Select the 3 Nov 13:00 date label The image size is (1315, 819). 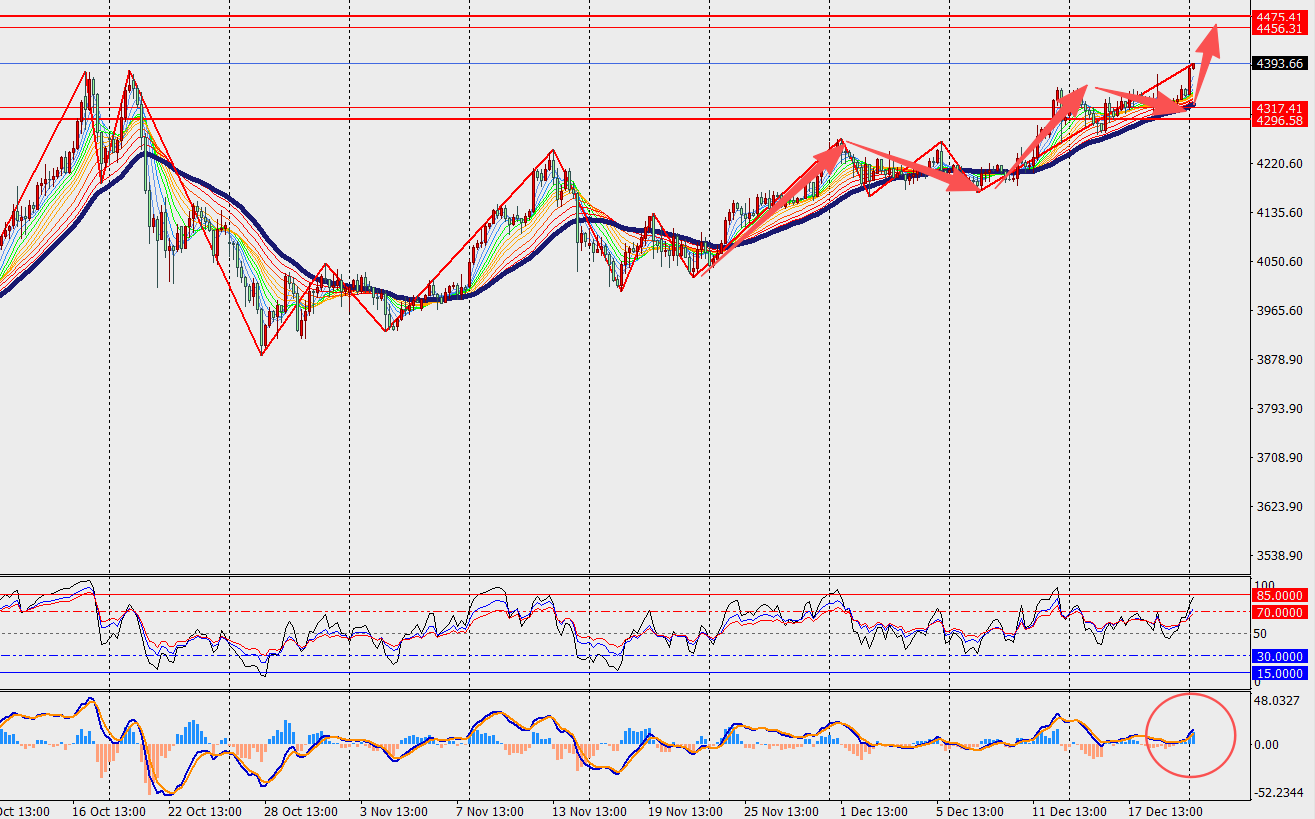(395, 811)
